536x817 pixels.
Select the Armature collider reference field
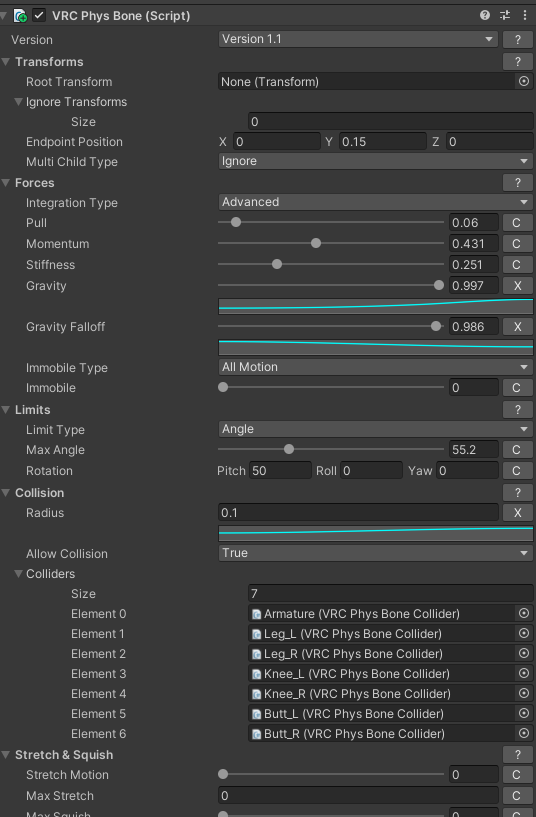tap(382, 614)
